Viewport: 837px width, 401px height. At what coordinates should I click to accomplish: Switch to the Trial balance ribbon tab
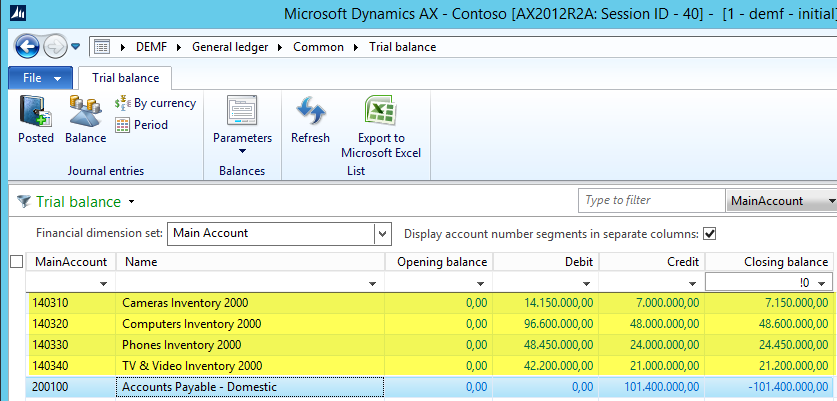(x=125, y=77)
